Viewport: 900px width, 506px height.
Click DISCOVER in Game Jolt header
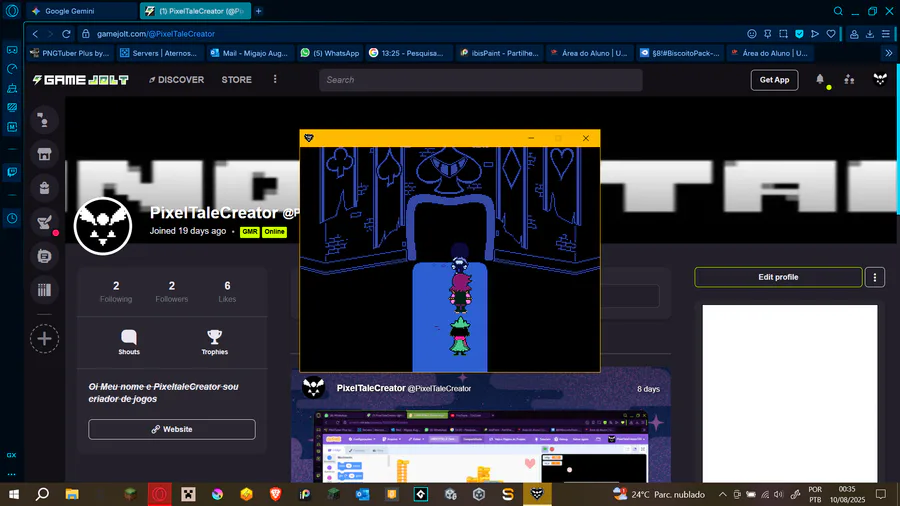click(176, 80)
